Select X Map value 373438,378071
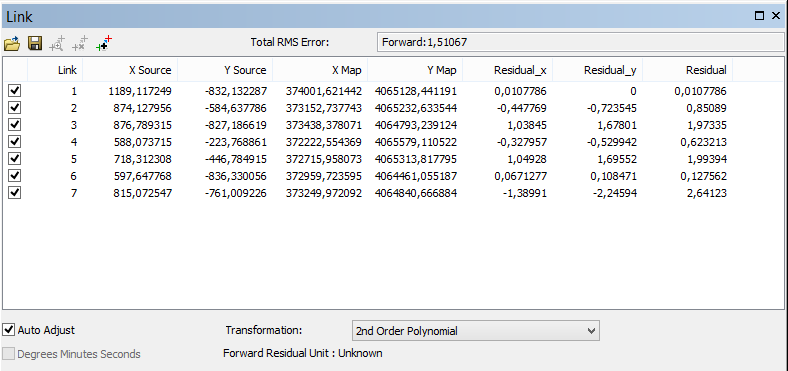This screenshot has width=788, height=371. coord(324,125)
